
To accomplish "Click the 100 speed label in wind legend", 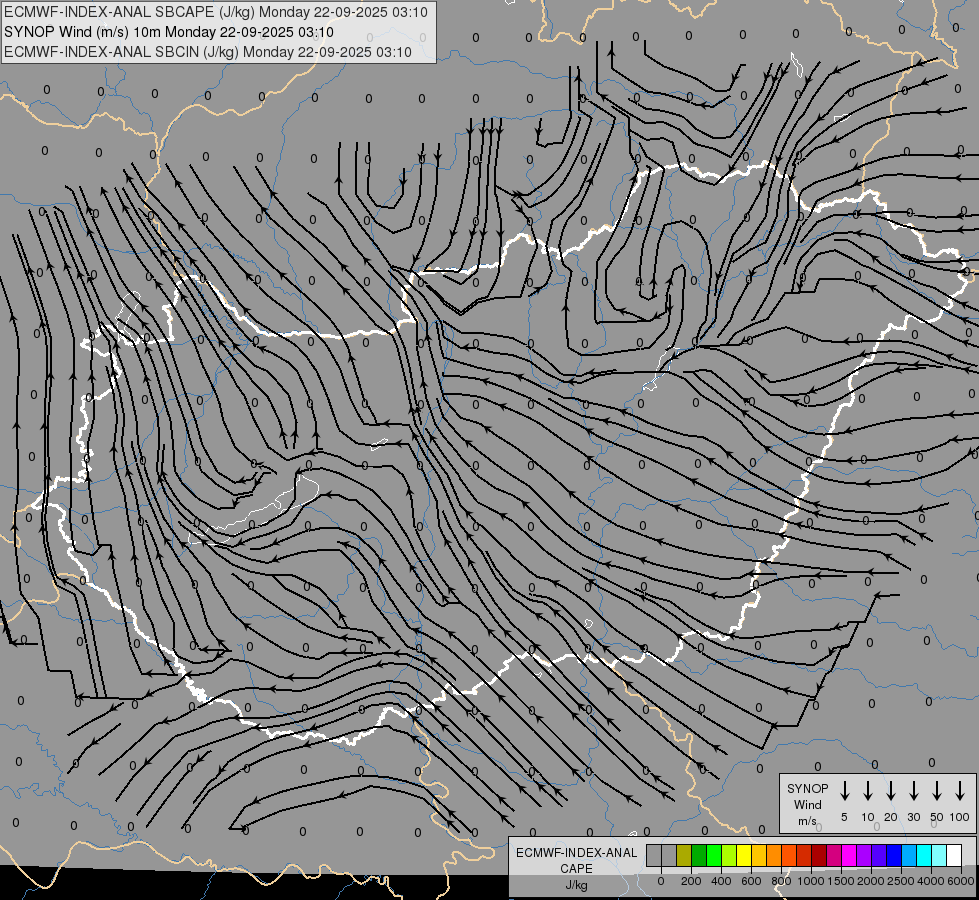I will coord(960,817).
